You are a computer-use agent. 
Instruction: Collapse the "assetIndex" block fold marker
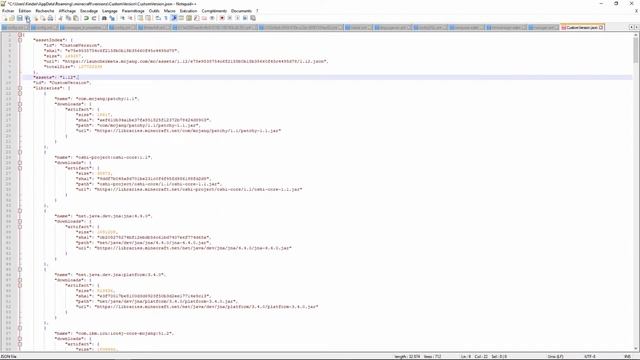point(20,40)
